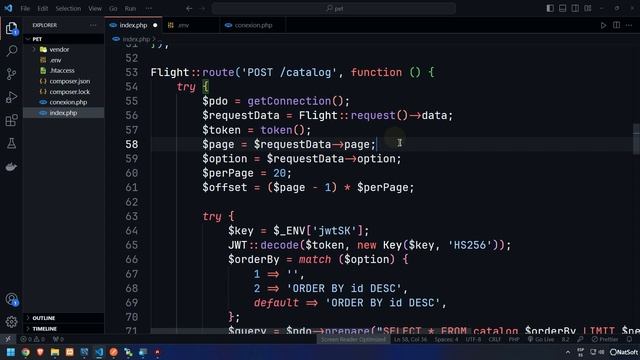
Task: Open the Run and Debug view
Action: 11,97
